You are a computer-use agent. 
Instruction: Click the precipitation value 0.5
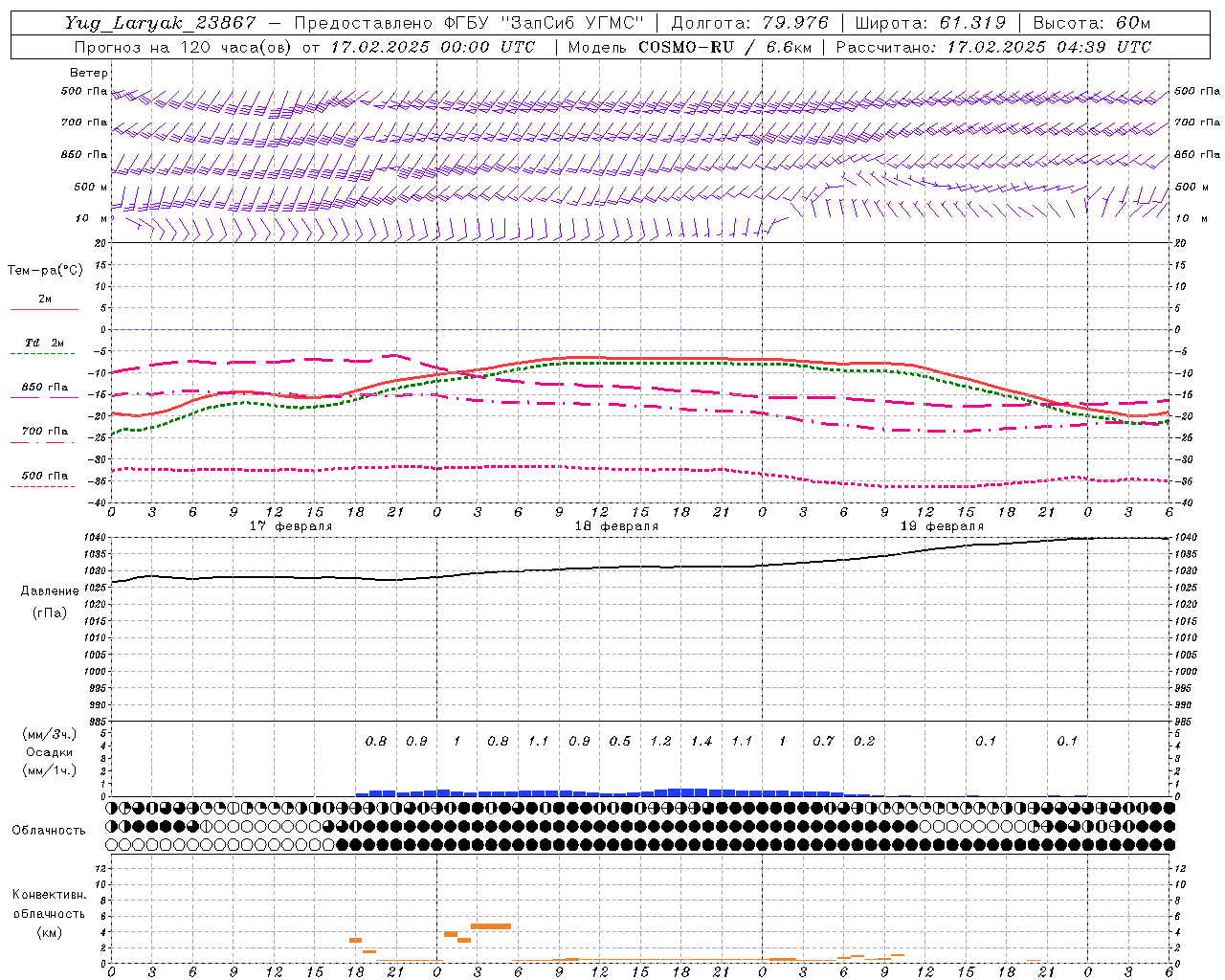[620, 741]
